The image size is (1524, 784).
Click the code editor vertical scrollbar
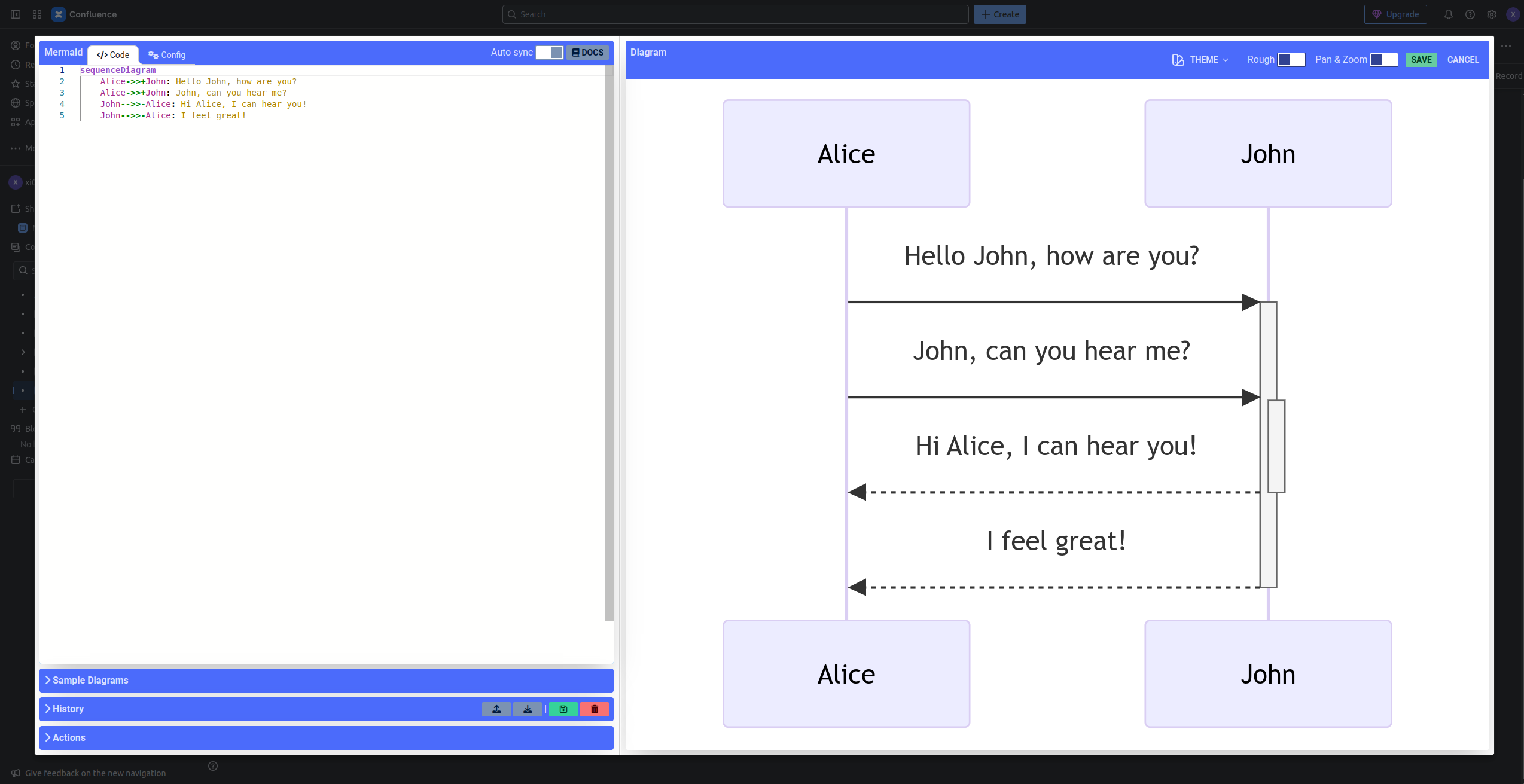tap(609, 343)
